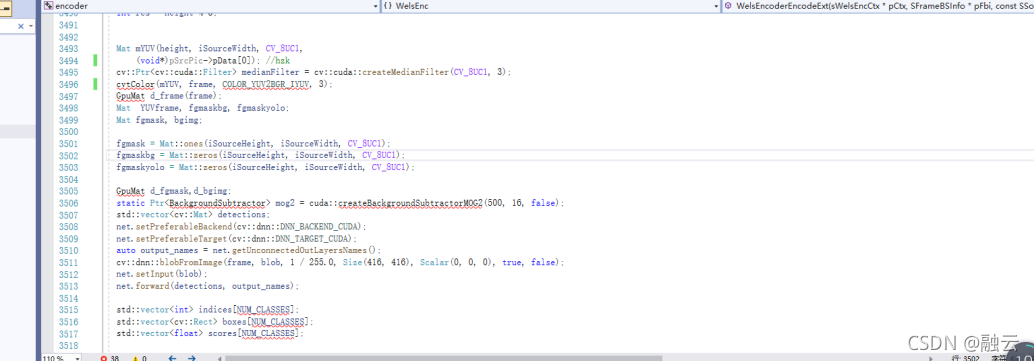
Task: Click 'Mat mYUV(height, iSourceWidth' code line
Action: click(209, 49)
